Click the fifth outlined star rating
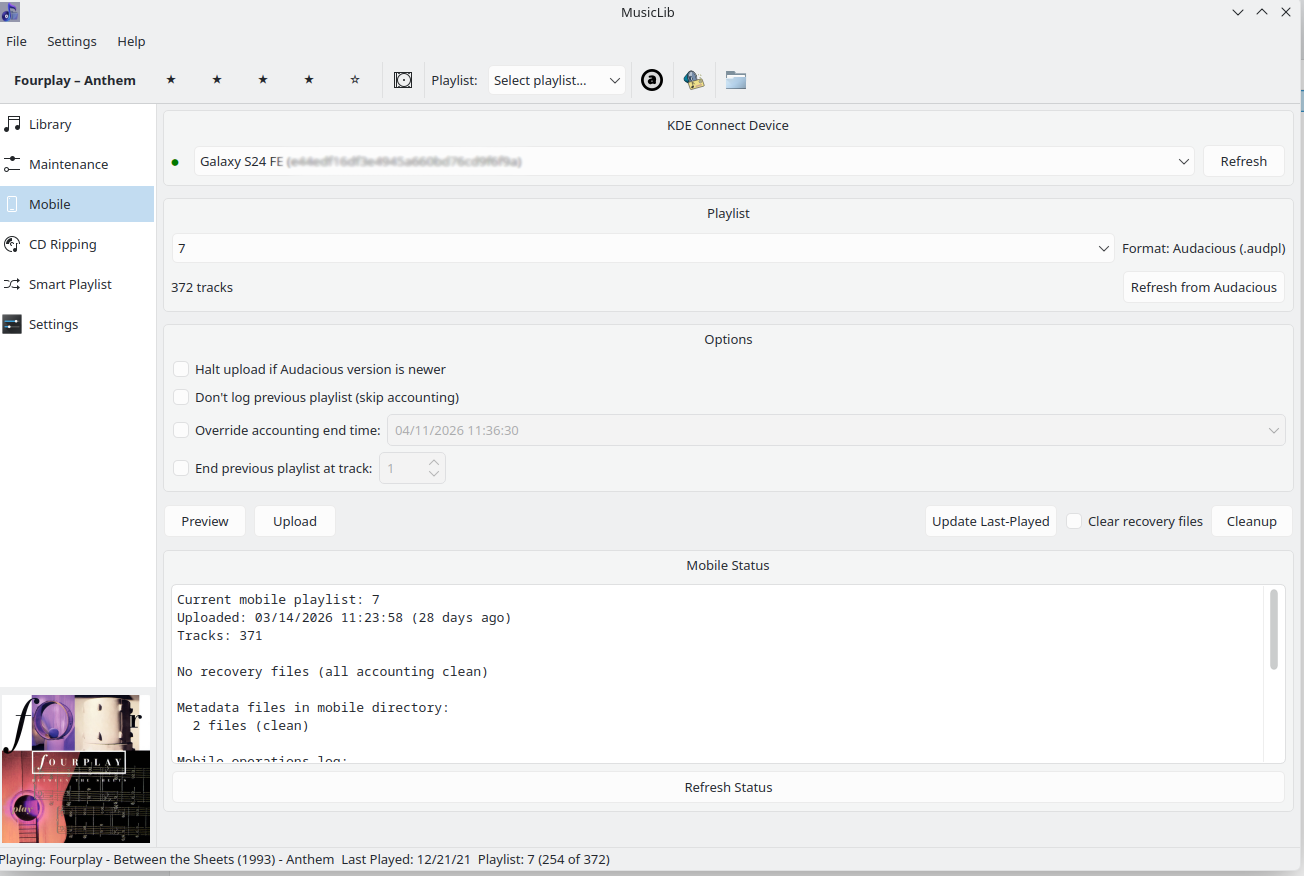Screen dimensions: 1304x876 [355, 80]
